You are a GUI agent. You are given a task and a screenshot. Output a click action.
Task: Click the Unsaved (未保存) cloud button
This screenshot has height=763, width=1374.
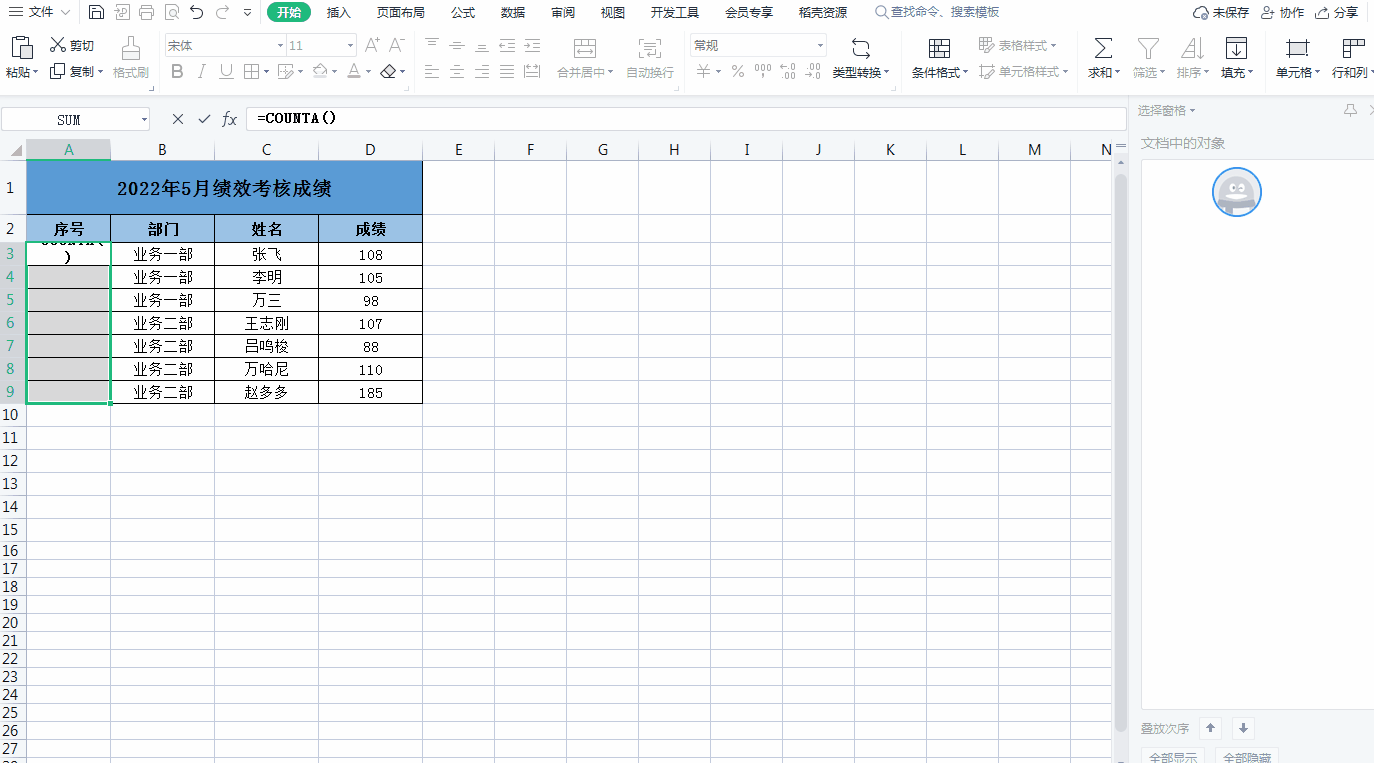[1221, 13]
